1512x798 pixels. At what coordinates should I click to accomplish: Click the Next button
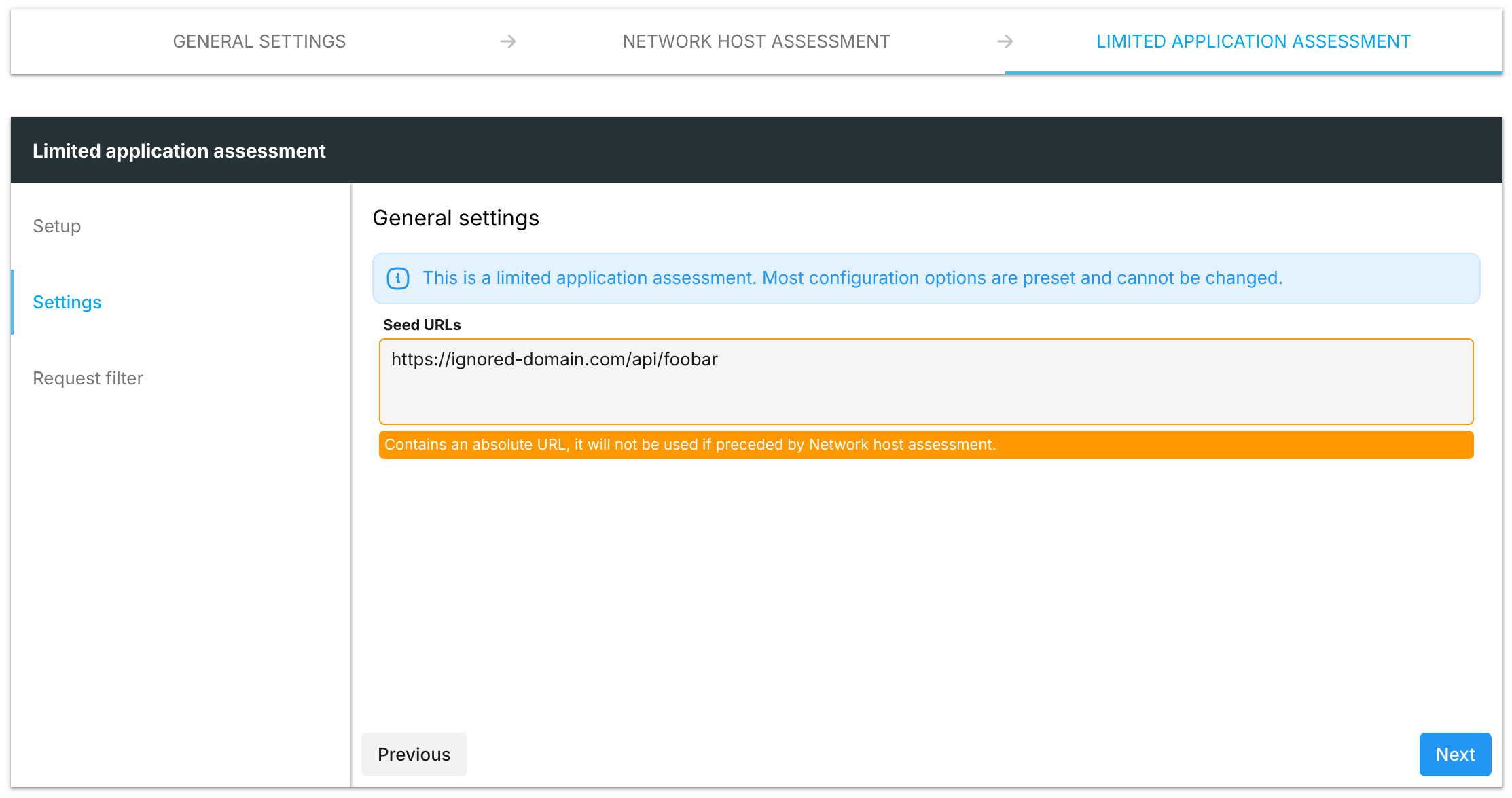1455,755
